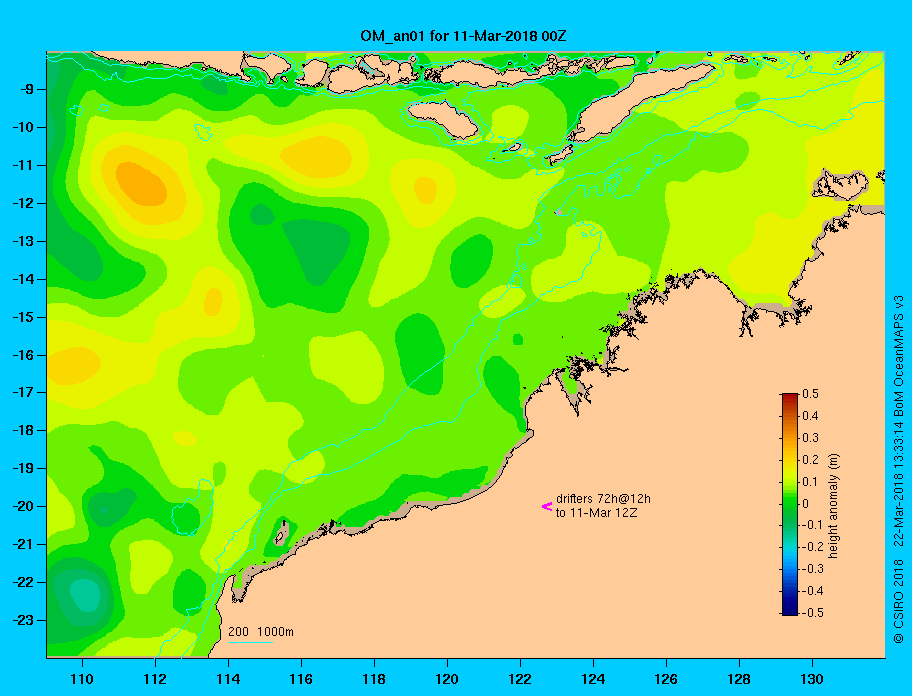Click the CSIRO 2018 BoM OceanMAPS copyright text
Screen dimensions: 912x696
click(x=899, y=470)
